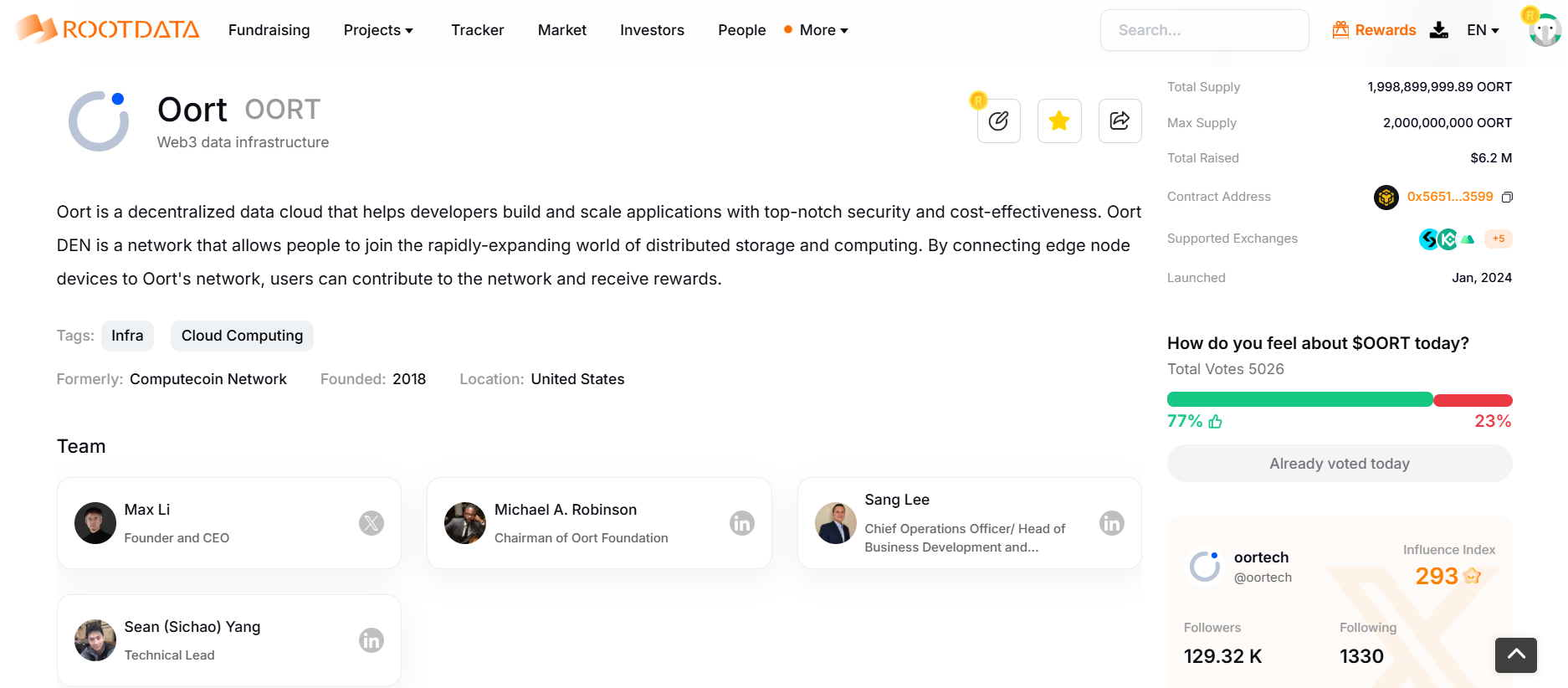Click the scroll-to-top arrow button
This screenshot has height=688, width=1568.
pyautogui.click(x=1516, y=655)
